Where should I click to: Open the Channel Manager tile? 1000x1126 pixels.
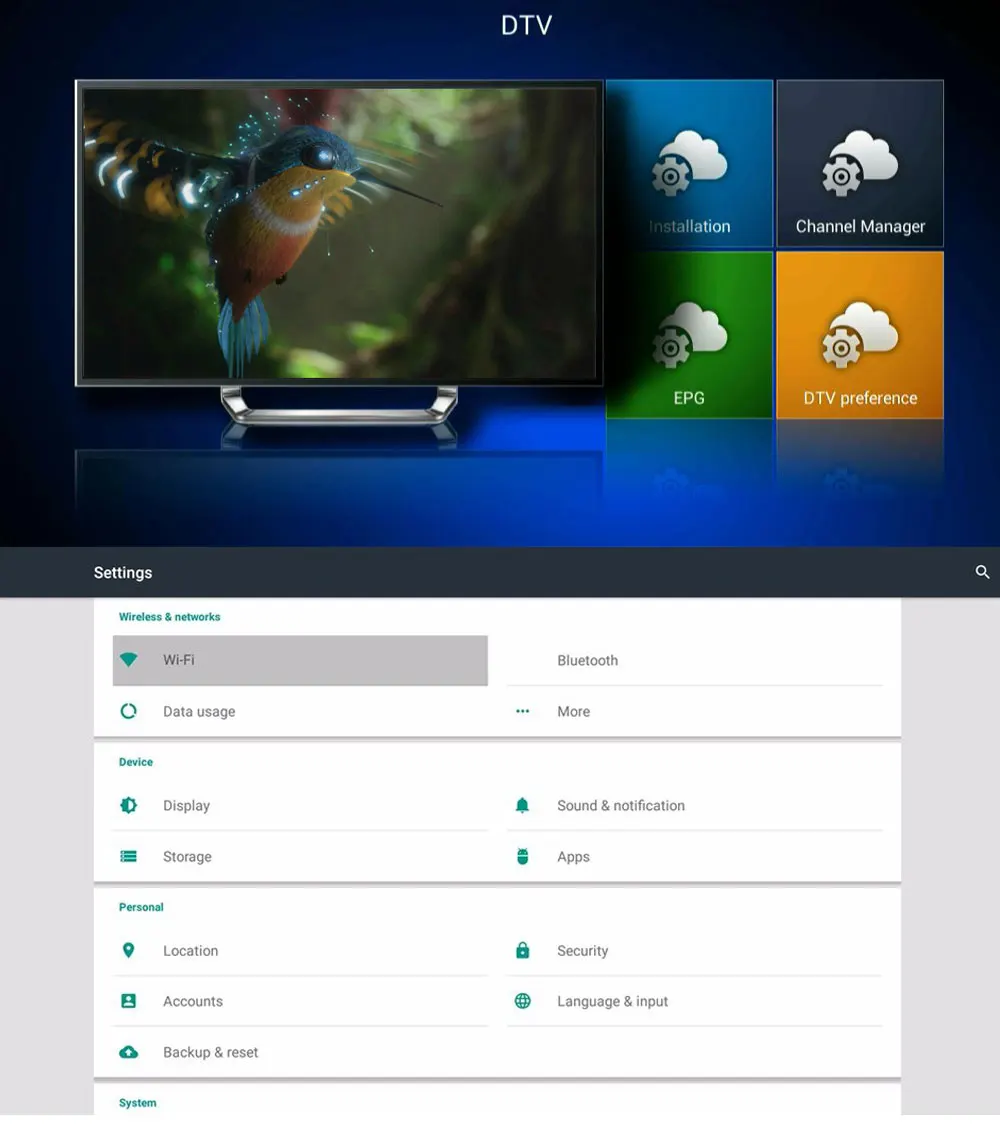860,164
